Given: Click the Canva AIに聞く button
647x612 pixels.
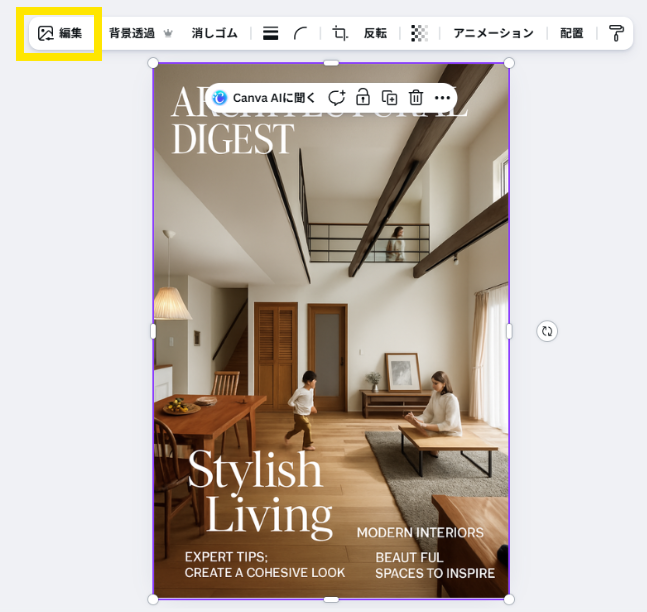Looking at the screenshot, I should click(264, 97).
